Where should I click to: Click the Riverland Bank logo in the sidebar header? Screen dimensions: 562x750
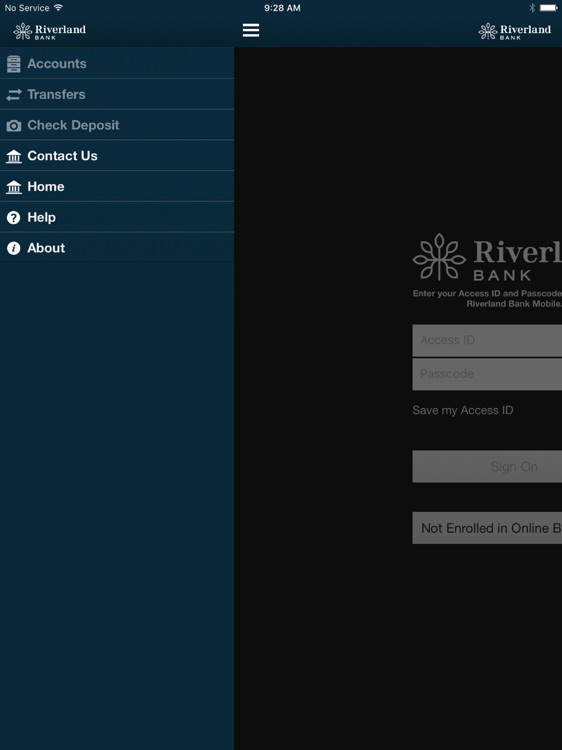tap(50, 31)
